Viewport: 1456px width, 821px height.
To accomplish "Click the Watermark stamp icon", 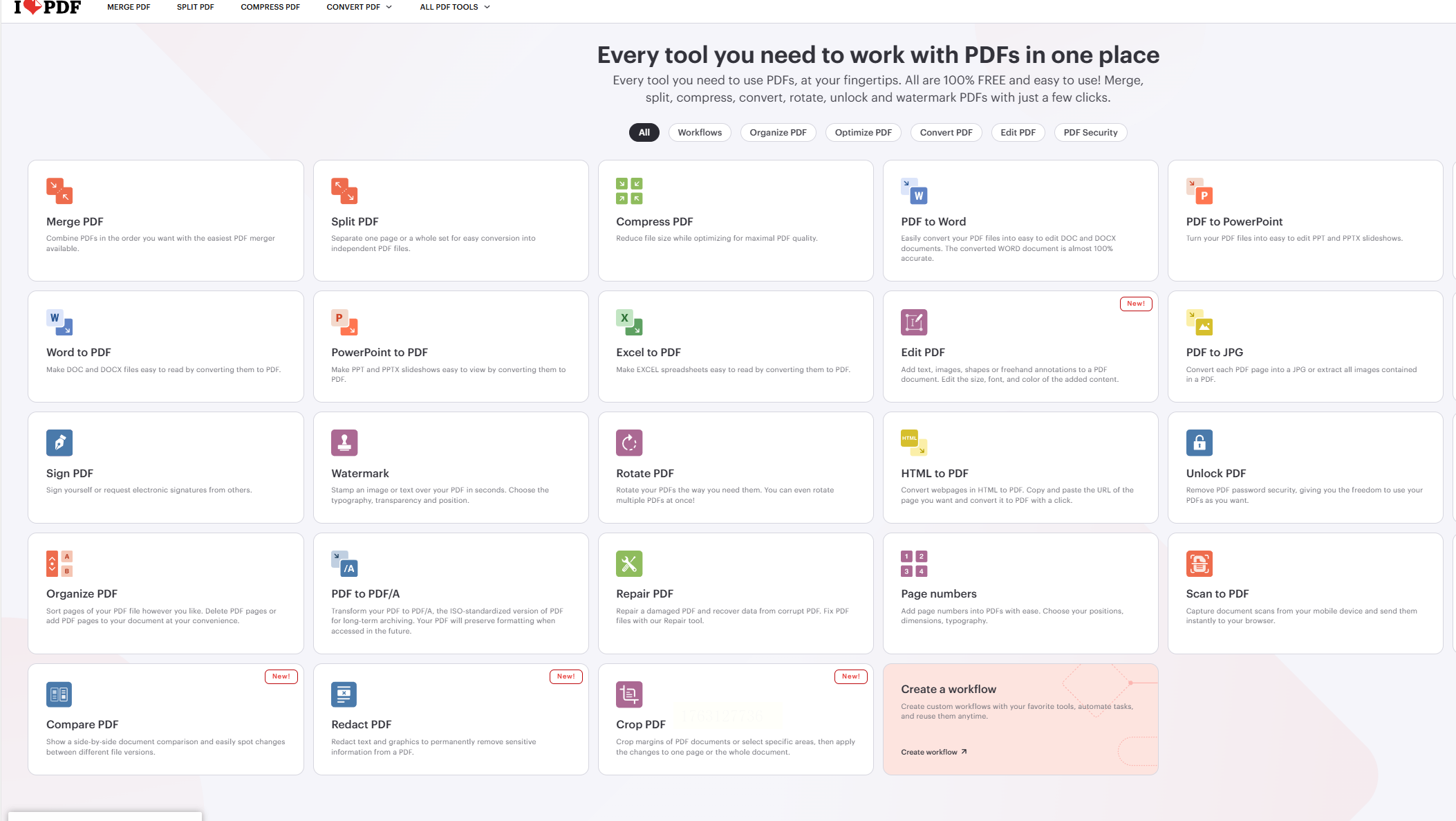I will (x=344, y=443).
